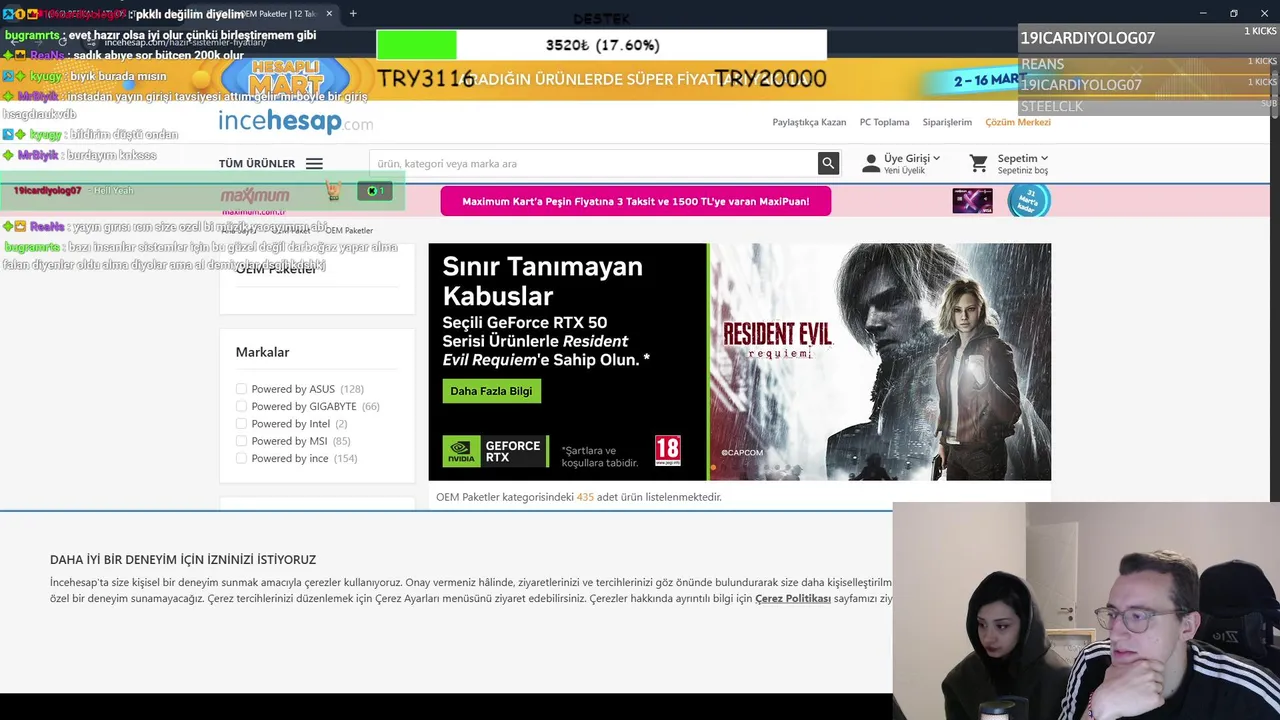Minimize the browser window
Screen dimensions: 1280x720
point(1203,13)
